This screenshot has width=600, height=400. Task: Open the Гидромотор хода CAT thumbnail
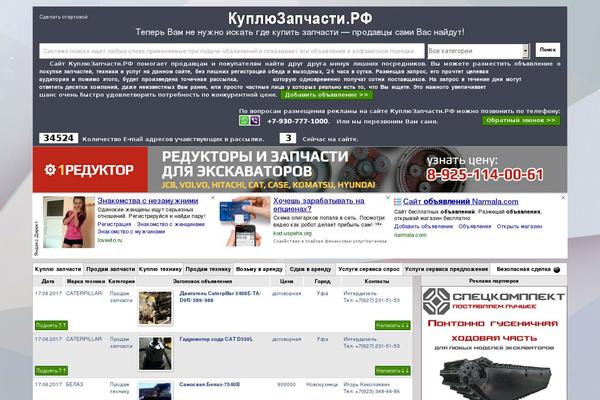click(155, 354)
